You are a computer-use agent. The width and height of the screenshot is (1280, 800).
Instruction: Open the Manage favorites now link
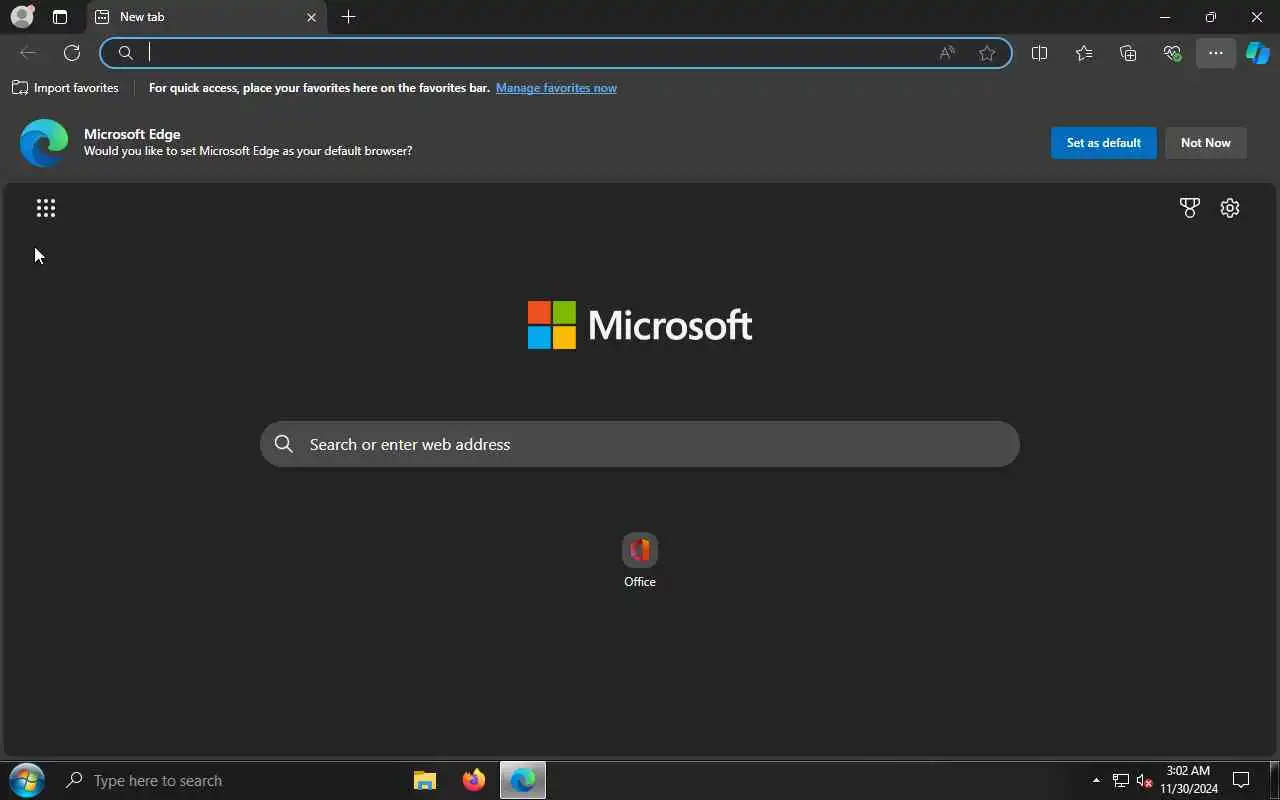click(x=556, y=88)
